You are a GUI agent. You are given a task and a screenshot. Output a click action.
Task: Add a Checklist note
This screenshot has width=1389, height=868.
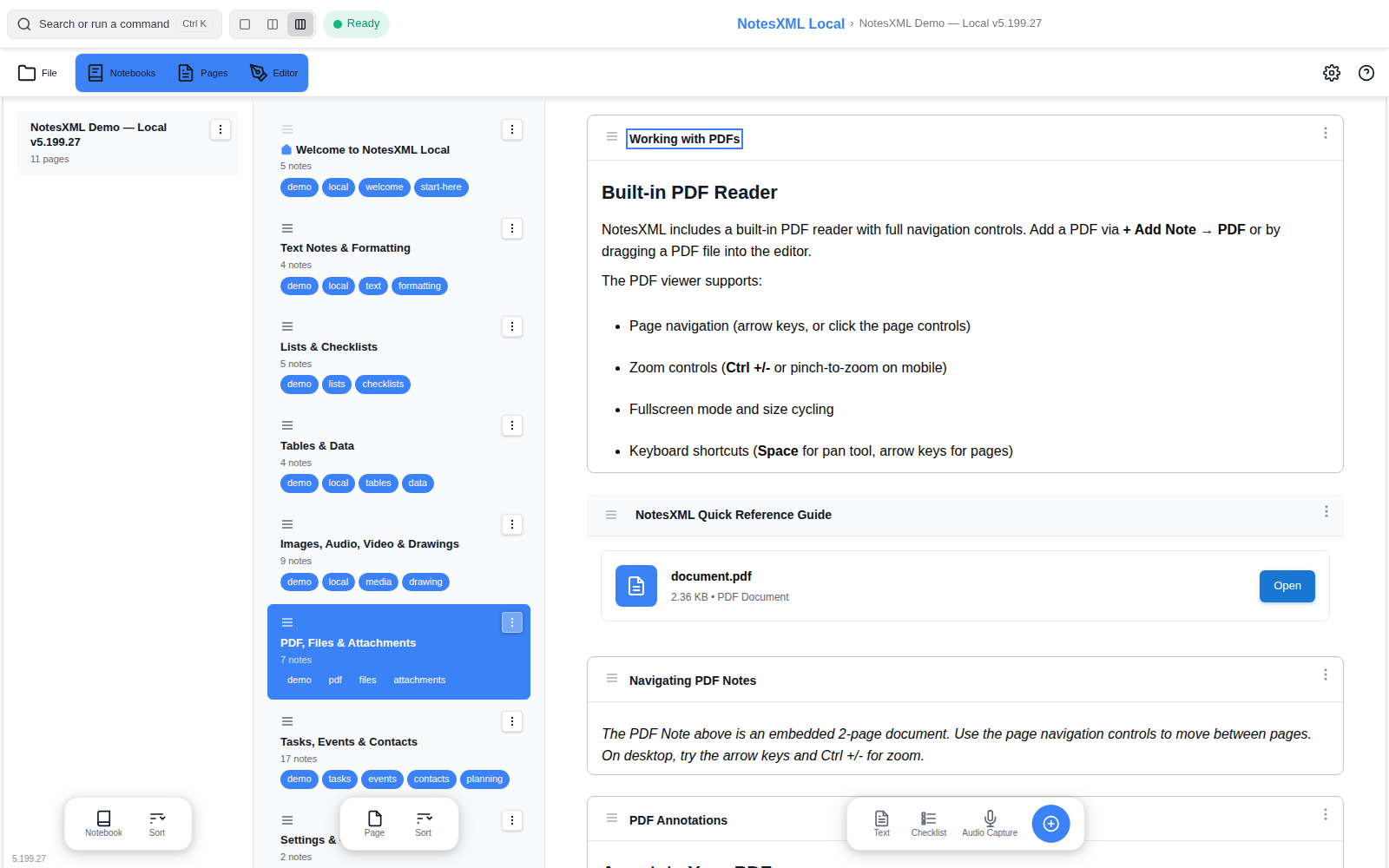tap(929, 823)
